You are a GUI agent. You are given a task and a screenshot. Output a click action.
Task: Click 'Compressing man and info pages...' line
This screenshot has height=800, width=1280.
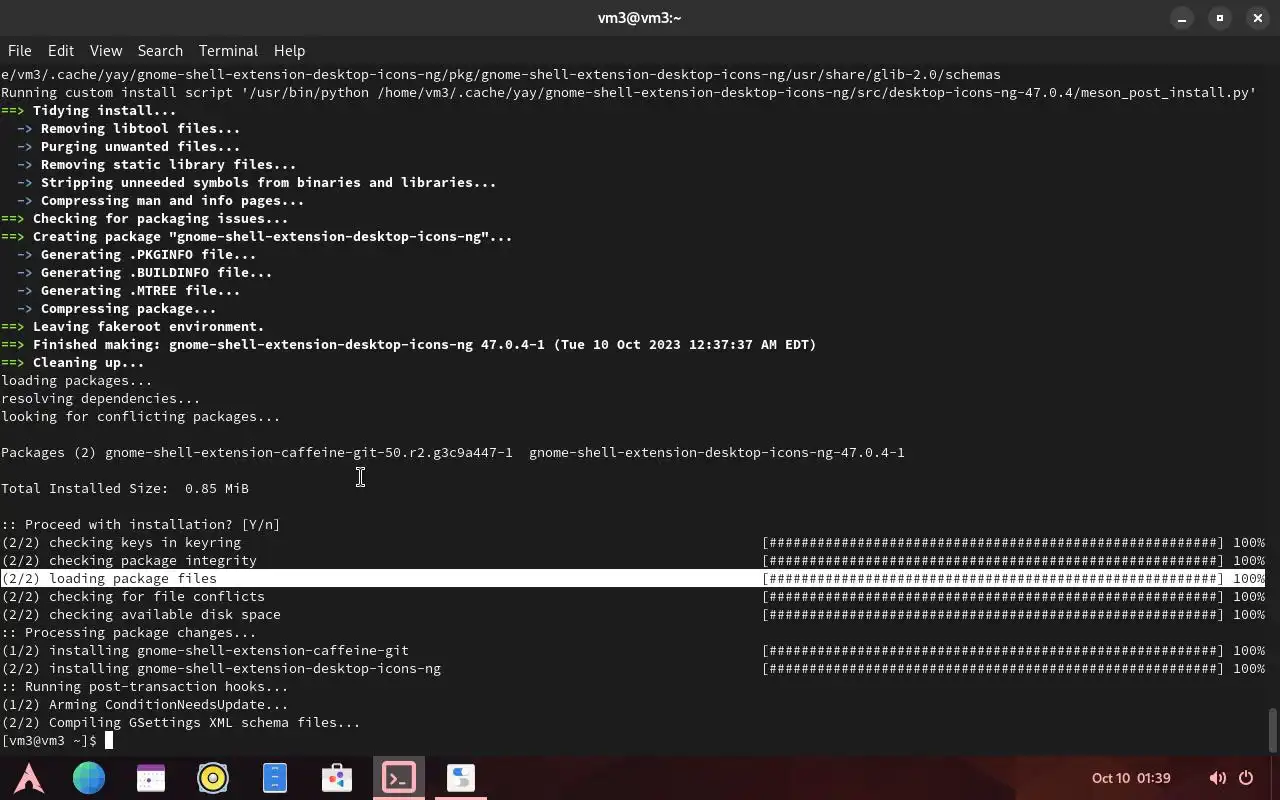(x=161, y=200)
